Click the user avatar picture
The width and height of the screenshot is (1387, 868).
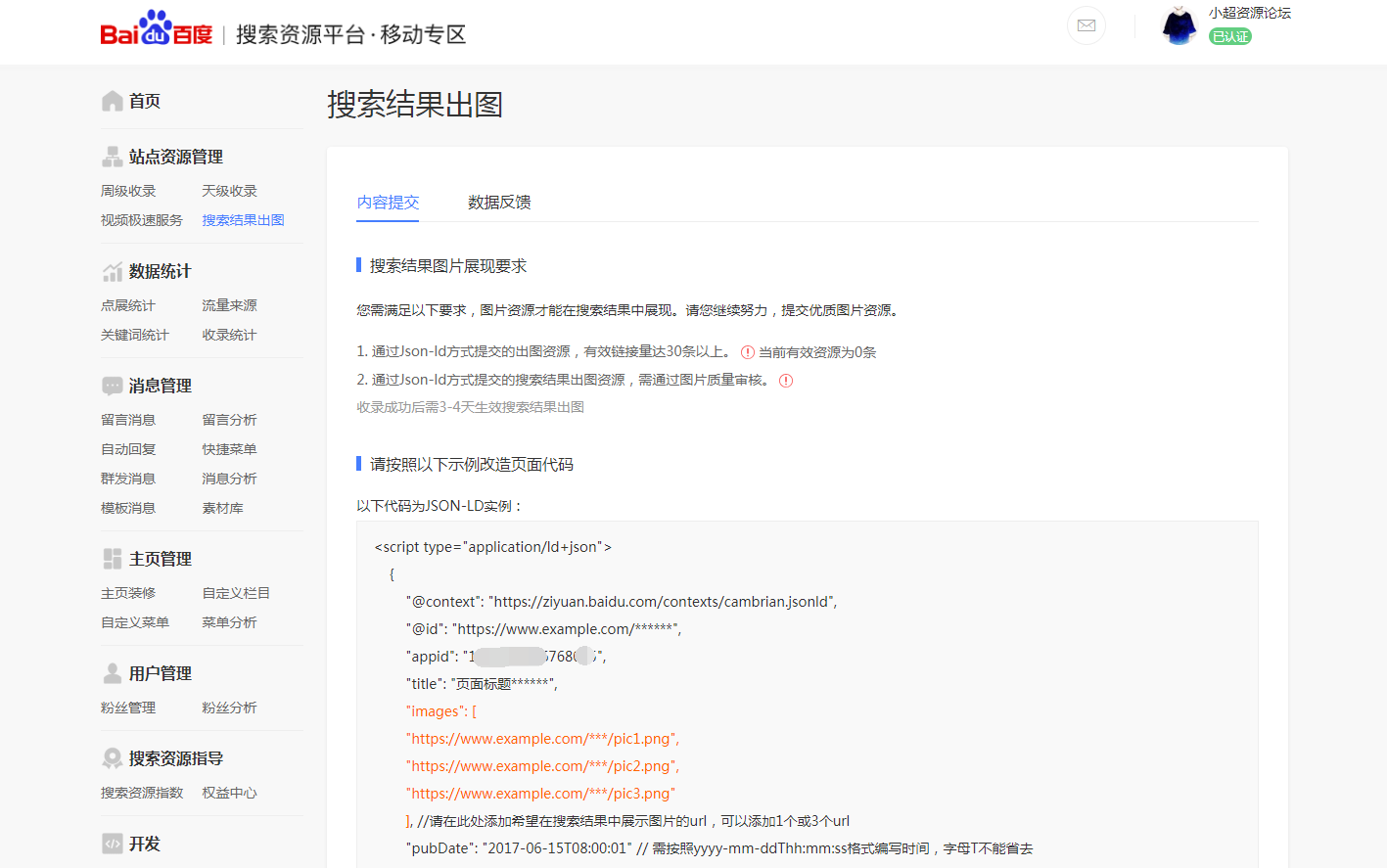coord(1179,26)
